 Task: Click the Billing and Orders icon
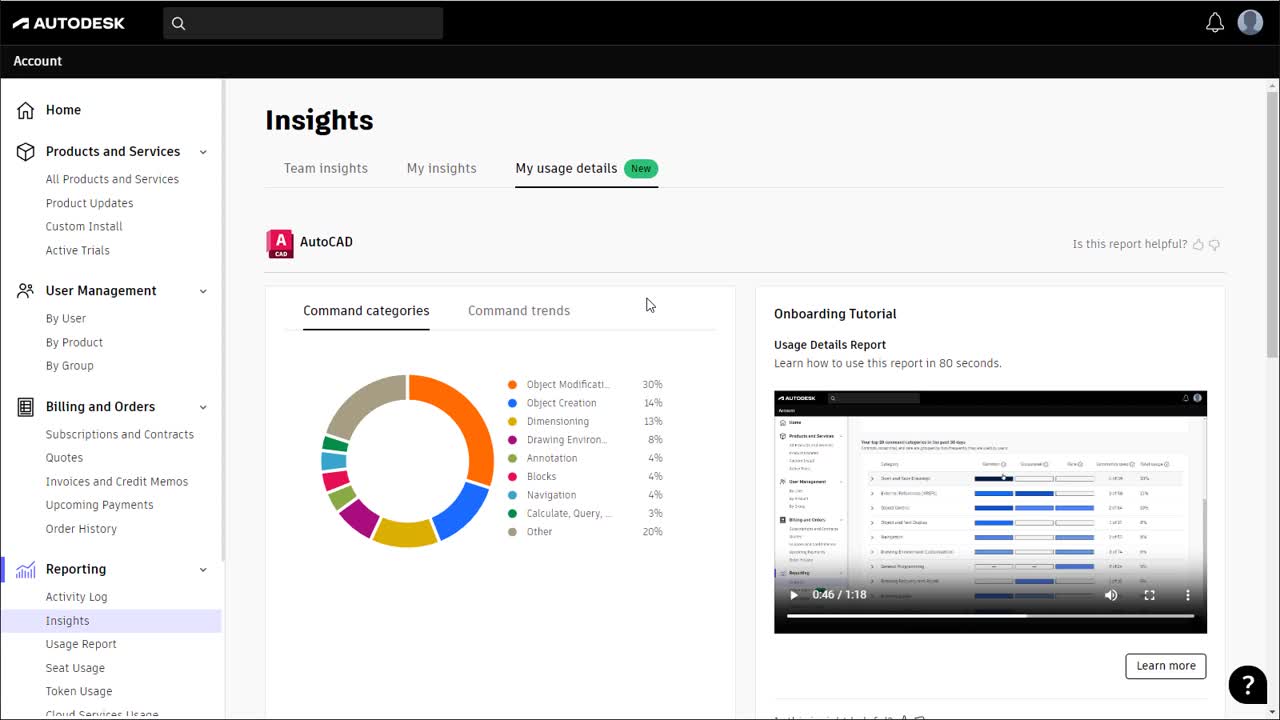click(x=26, y=407)
